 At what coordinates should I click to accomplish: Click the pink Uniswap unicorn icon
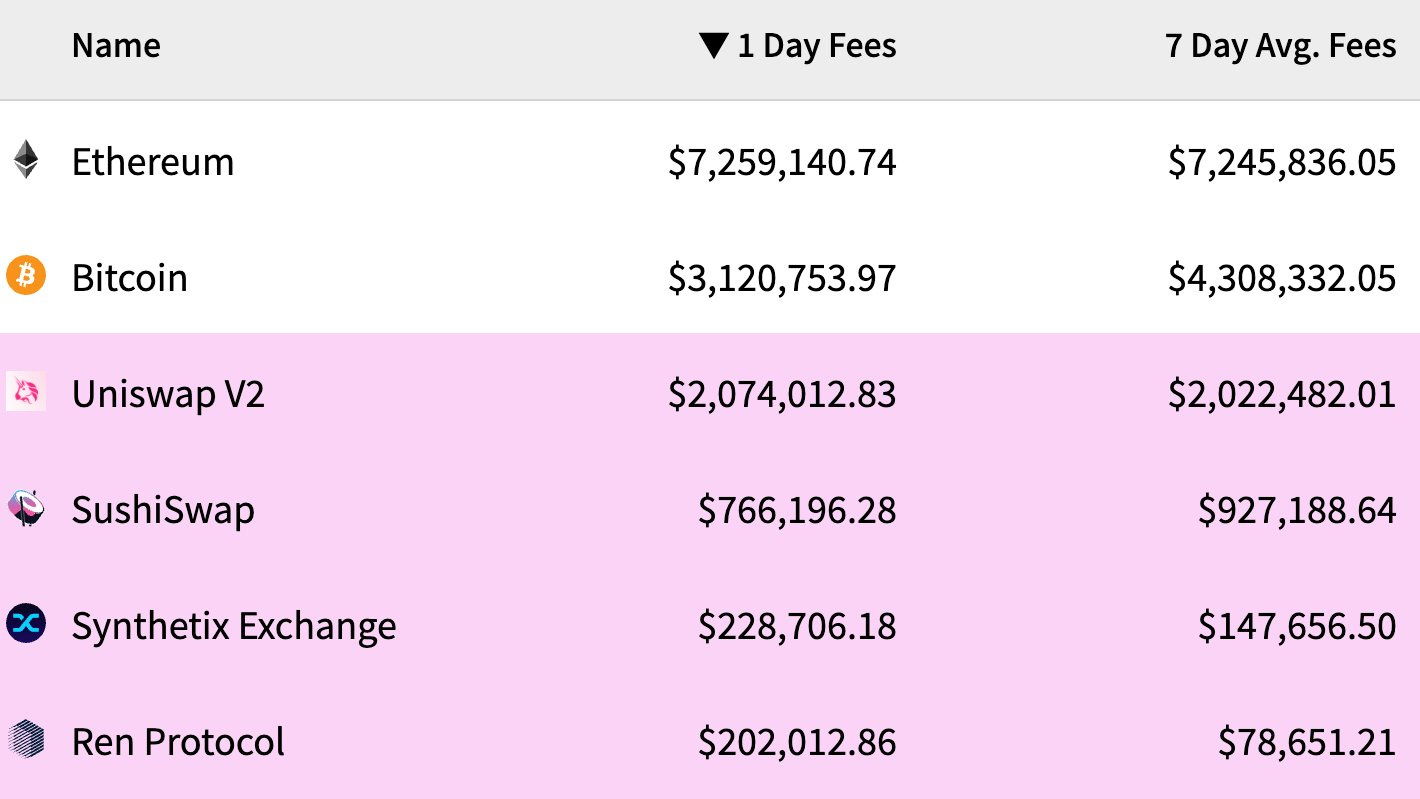[x=26, y=392]
